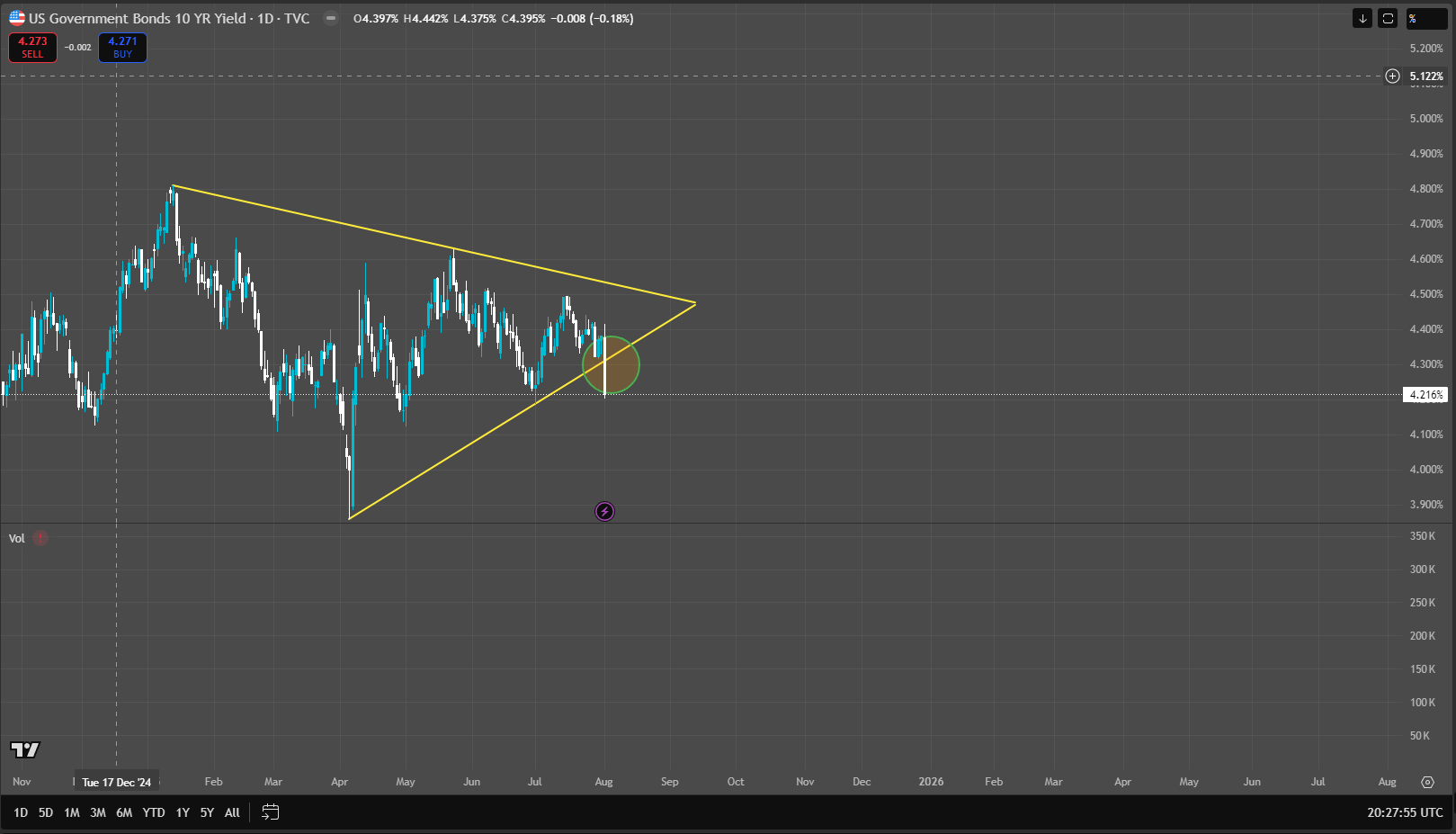This screenshot has height=834, width=1456.
Task: Select the YTD time range
Action: tap(154, 812)
